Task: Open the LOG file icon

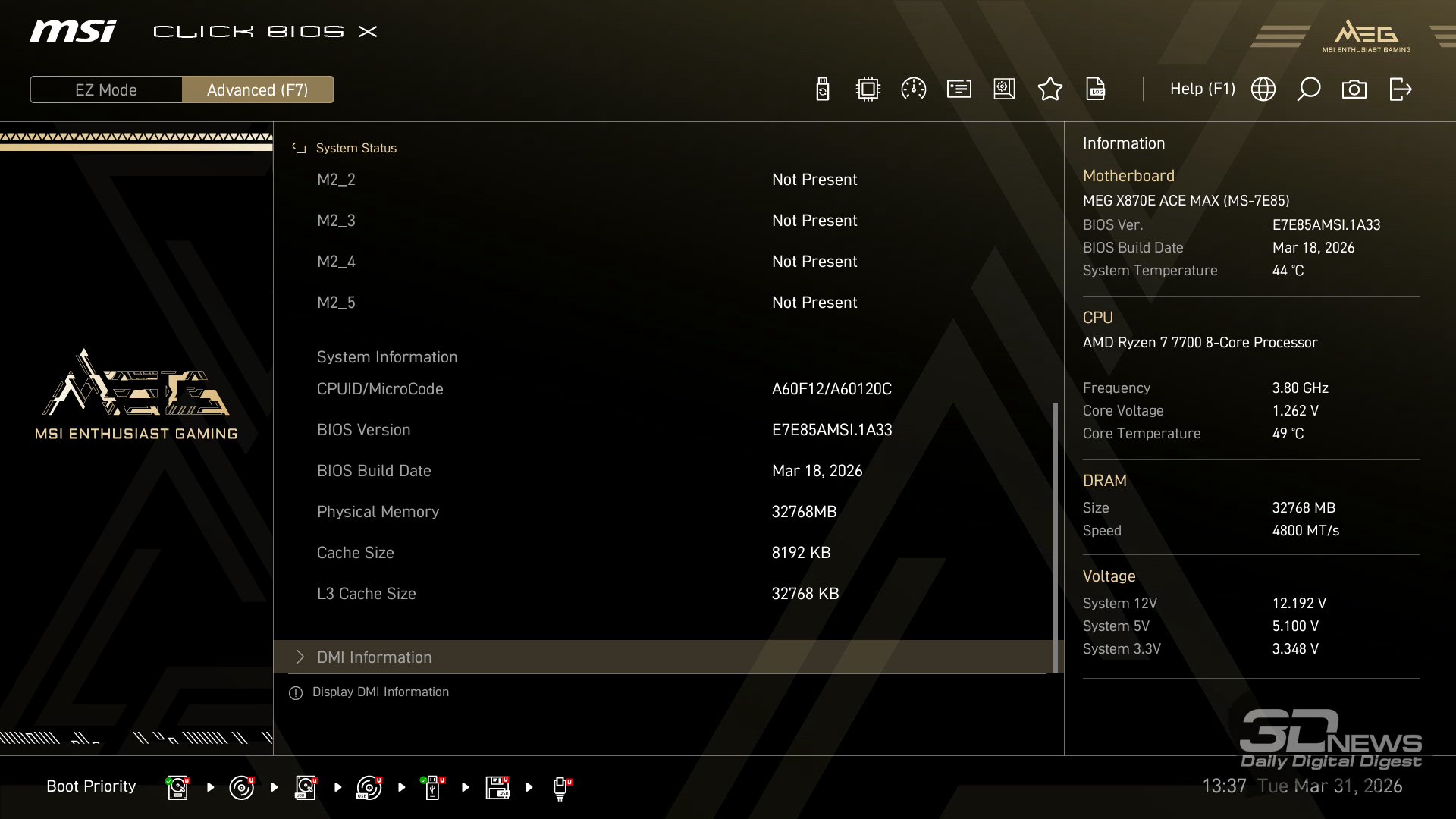Action: tap(1096, 89)
